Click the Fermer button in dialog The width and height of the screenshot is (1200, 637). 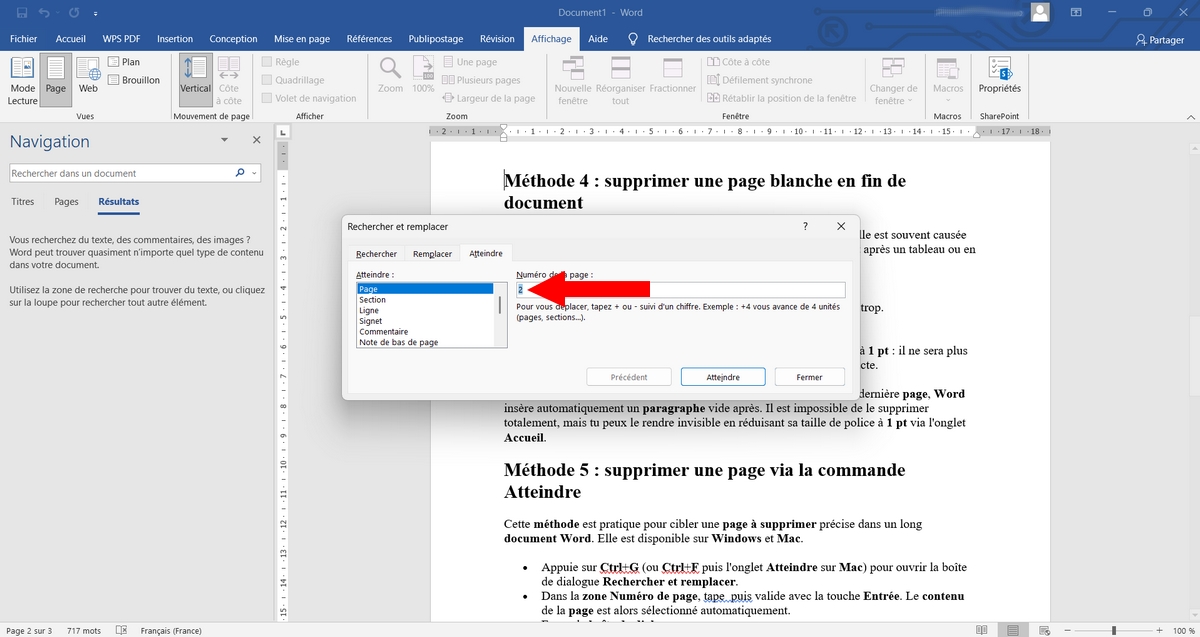click(x=809, y=377)
